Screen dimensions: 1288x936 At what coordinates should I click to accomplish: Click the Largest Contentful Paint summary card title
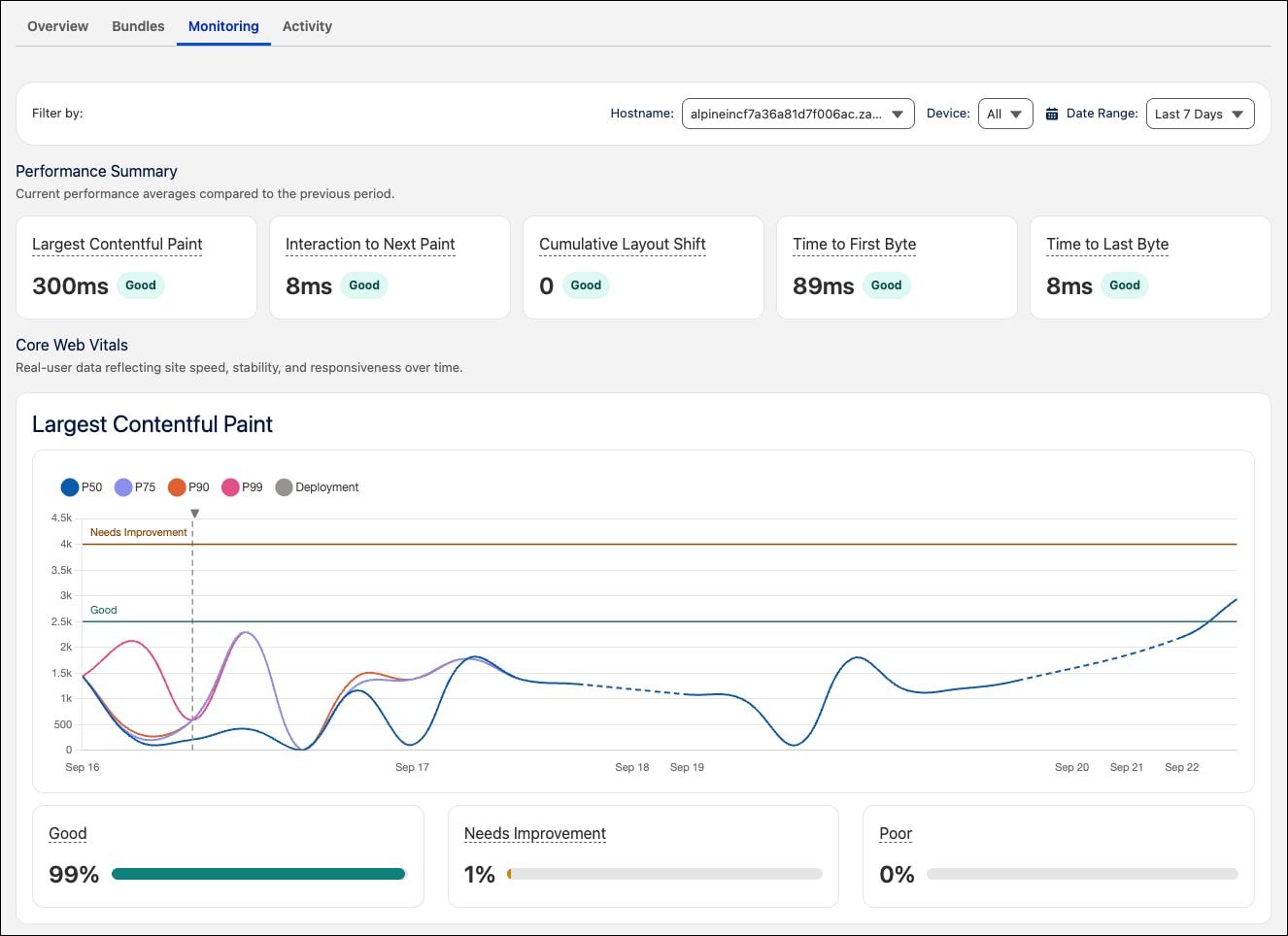tap(118, 245)
